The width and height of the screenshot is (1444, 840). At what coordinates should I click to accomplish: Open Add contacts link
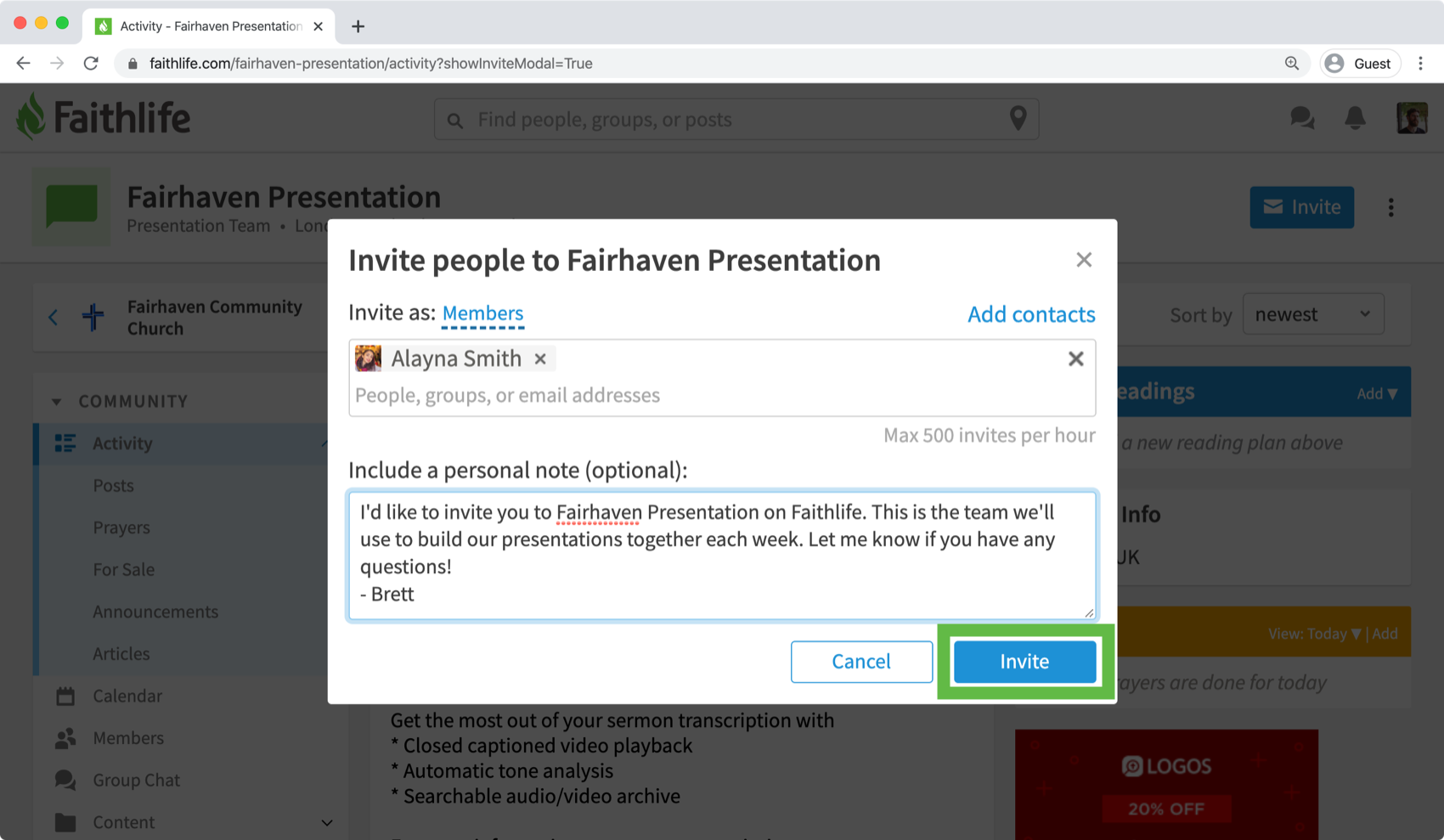click(x=1031, y=314)
